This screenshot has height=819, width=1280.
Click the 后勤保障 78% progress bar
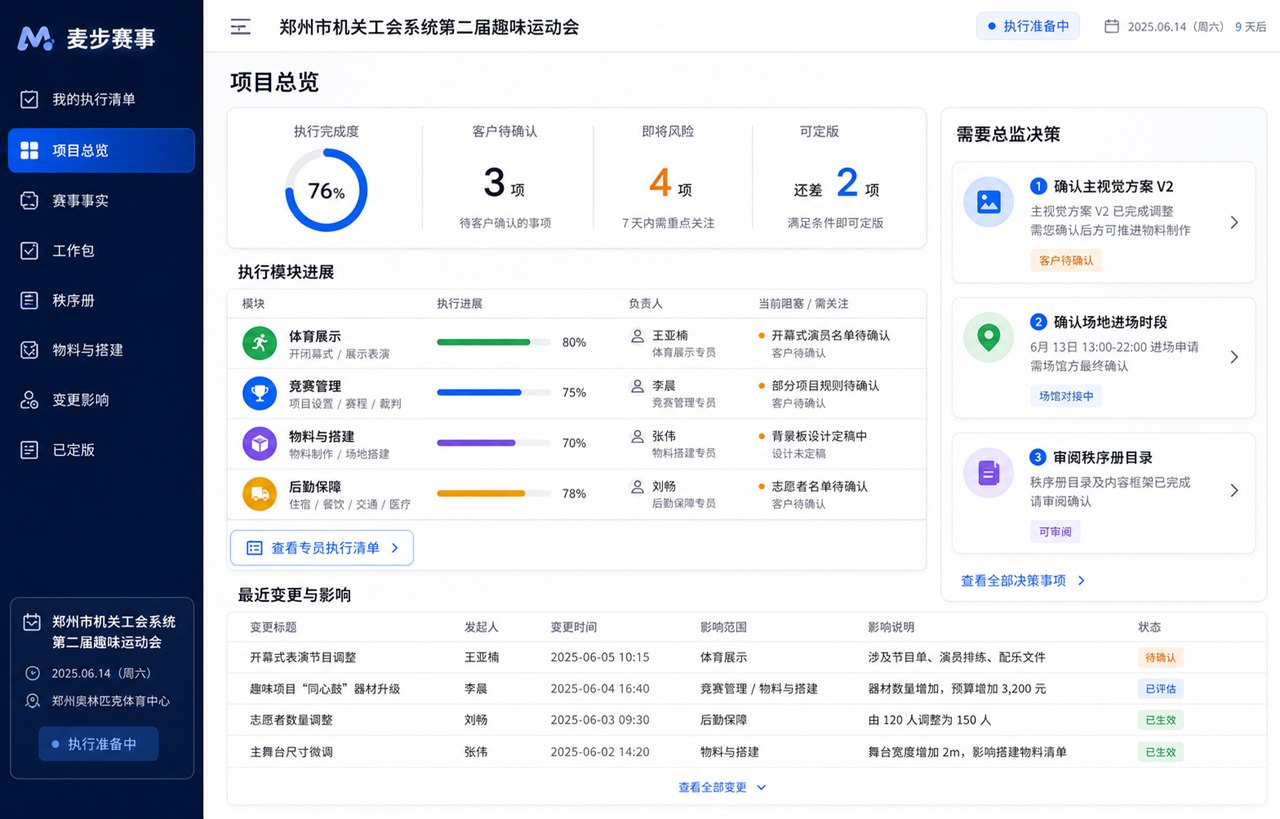493,493
